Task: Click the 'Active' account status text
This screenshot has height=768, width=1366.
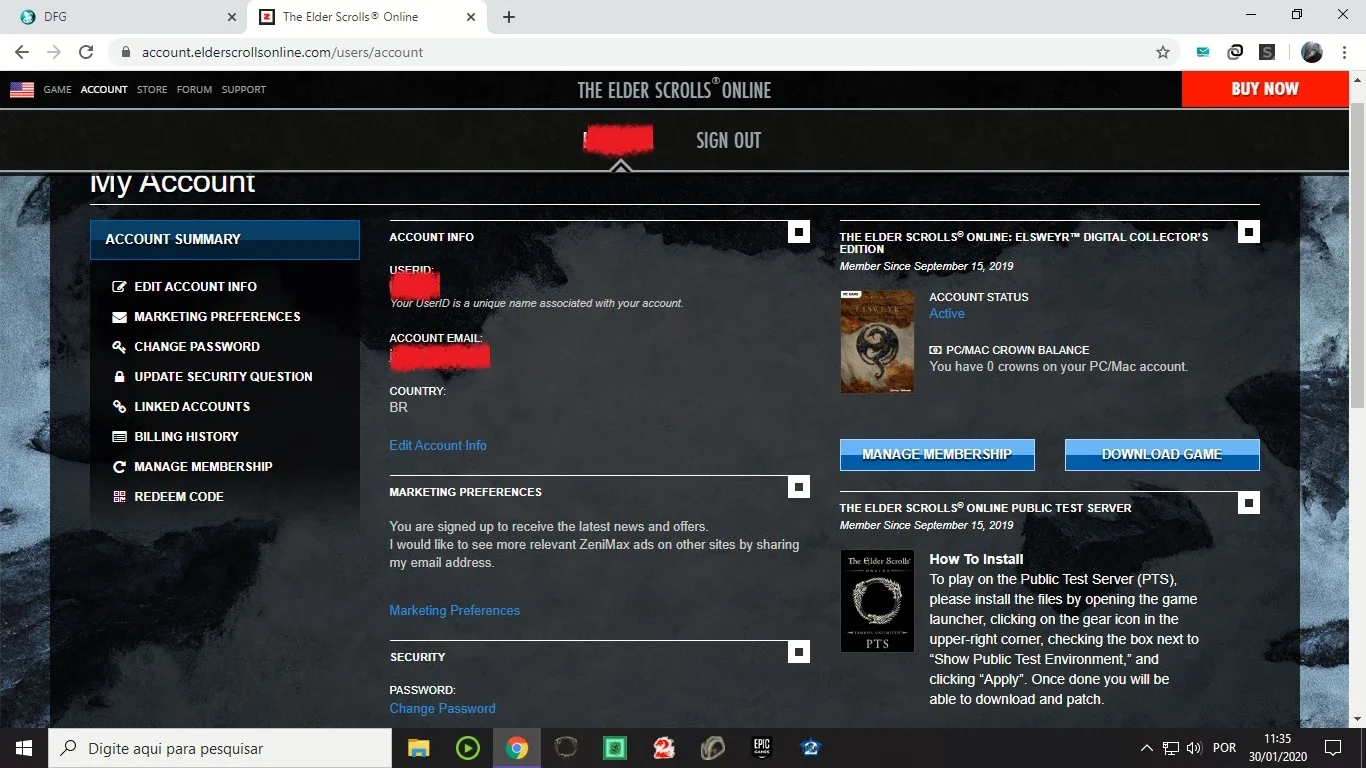Action: tap(947, 314)
